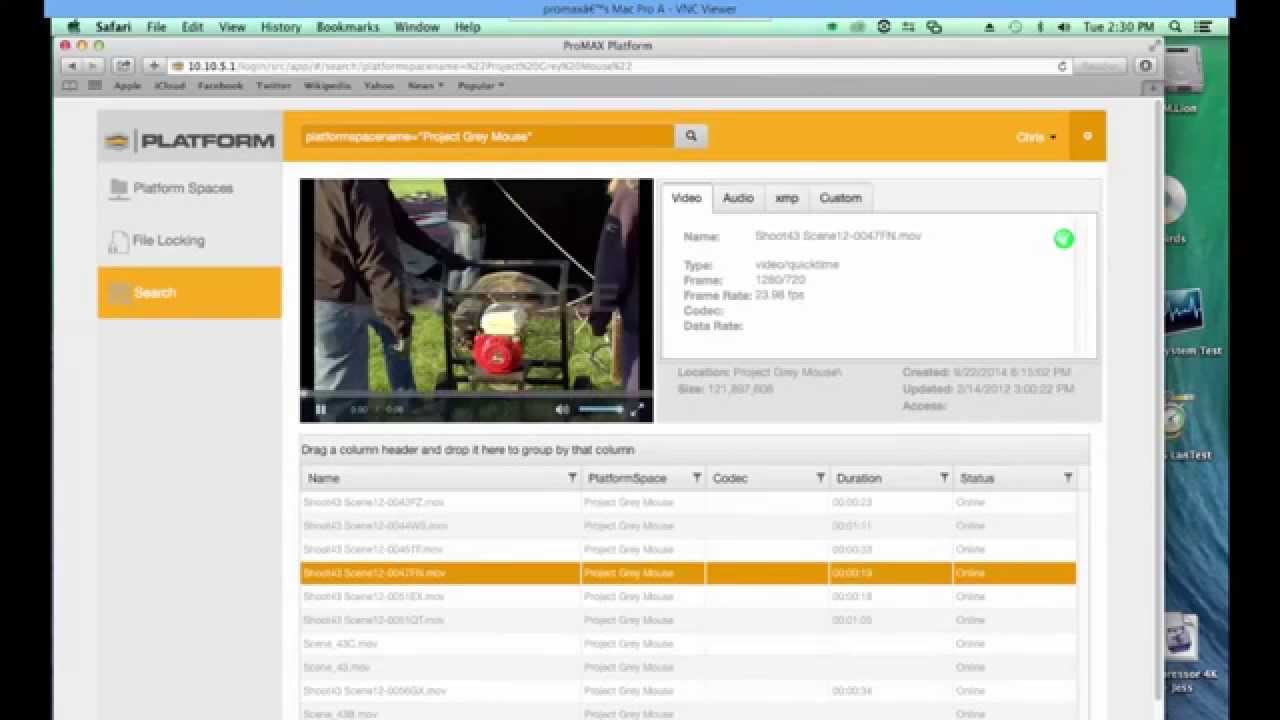Image resolution: width=1280 pixels, height=720 pixels.
Task: Enter fullscreen for the video preview
Action: click(x=637, y=409)
